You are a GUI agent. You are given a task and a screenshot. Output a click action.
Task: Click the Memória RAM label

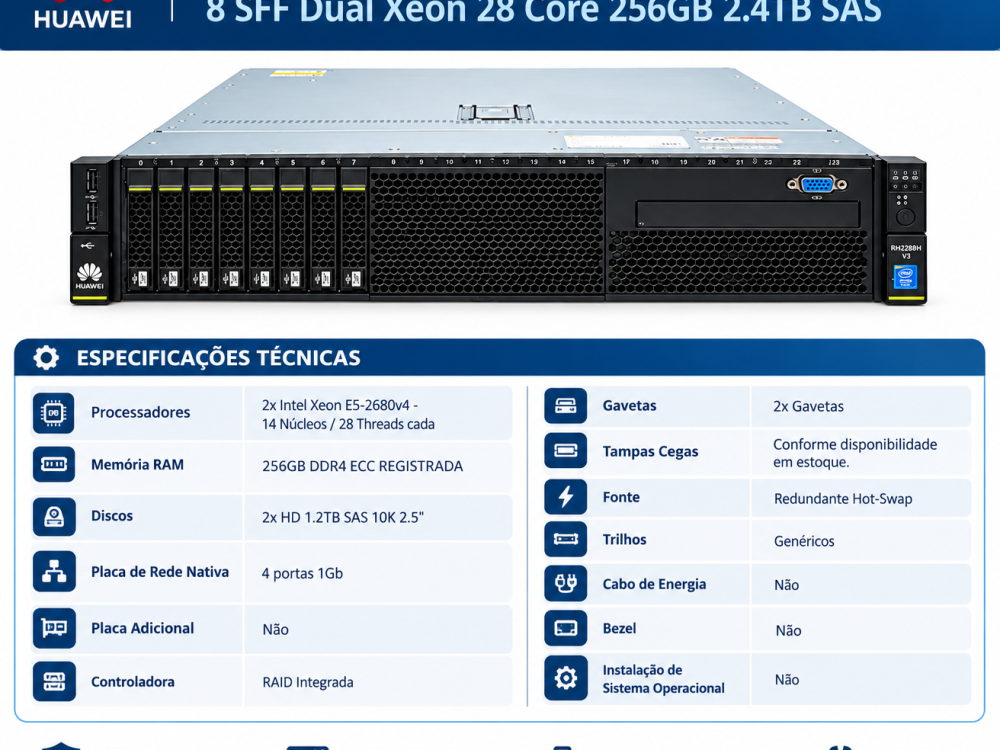(137, 465)
